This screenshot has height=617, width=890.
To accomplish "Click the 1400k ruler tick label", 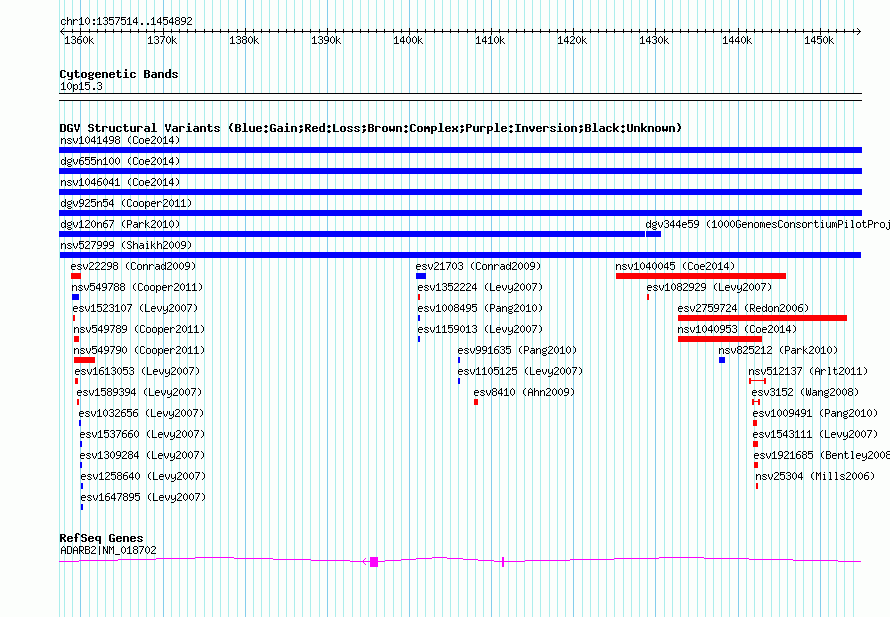I will pyautogui.click(x=408, y=40).
